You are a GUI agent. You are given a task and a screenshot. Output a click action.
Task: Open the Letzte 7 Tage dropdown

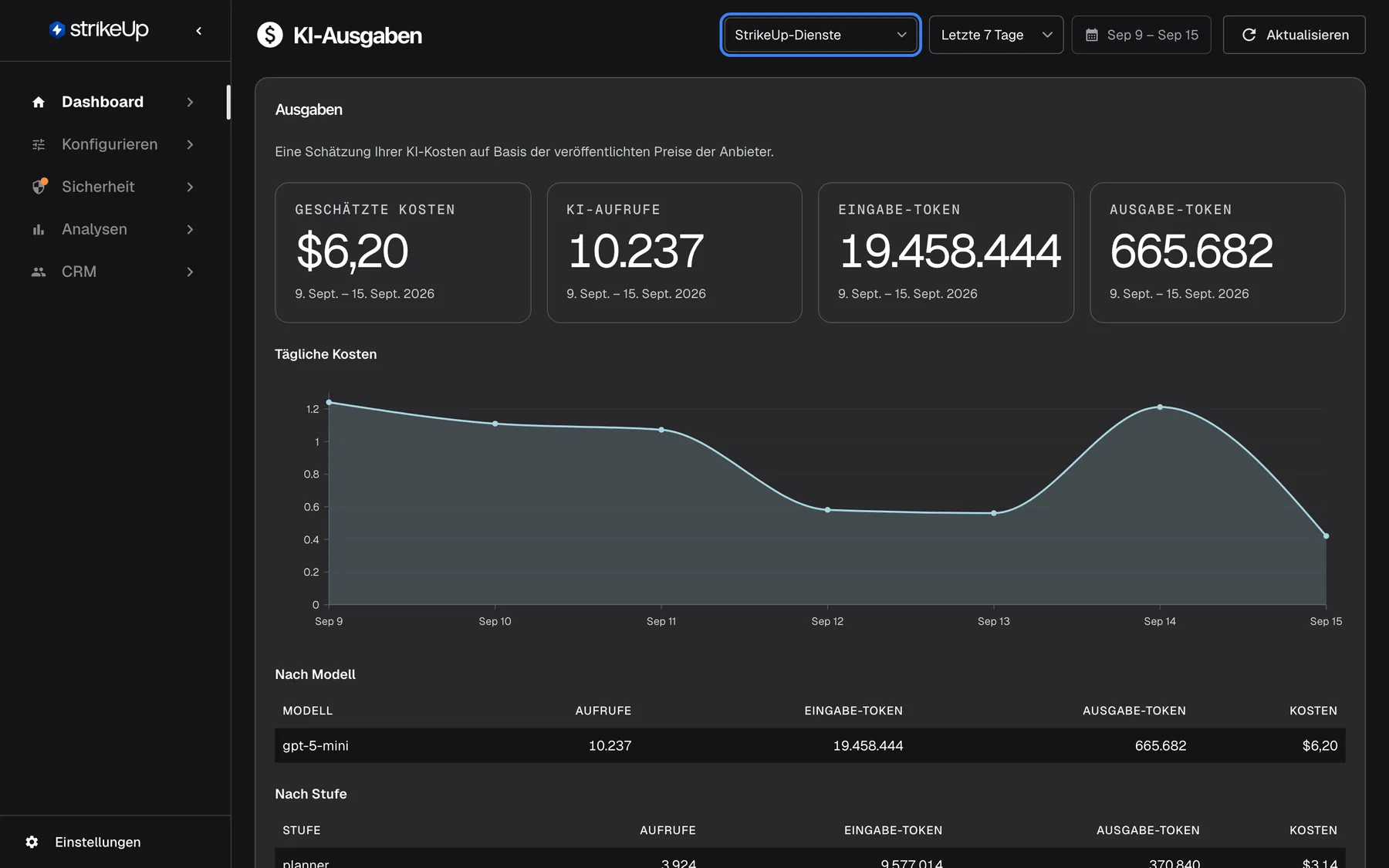tap(995, 35)
